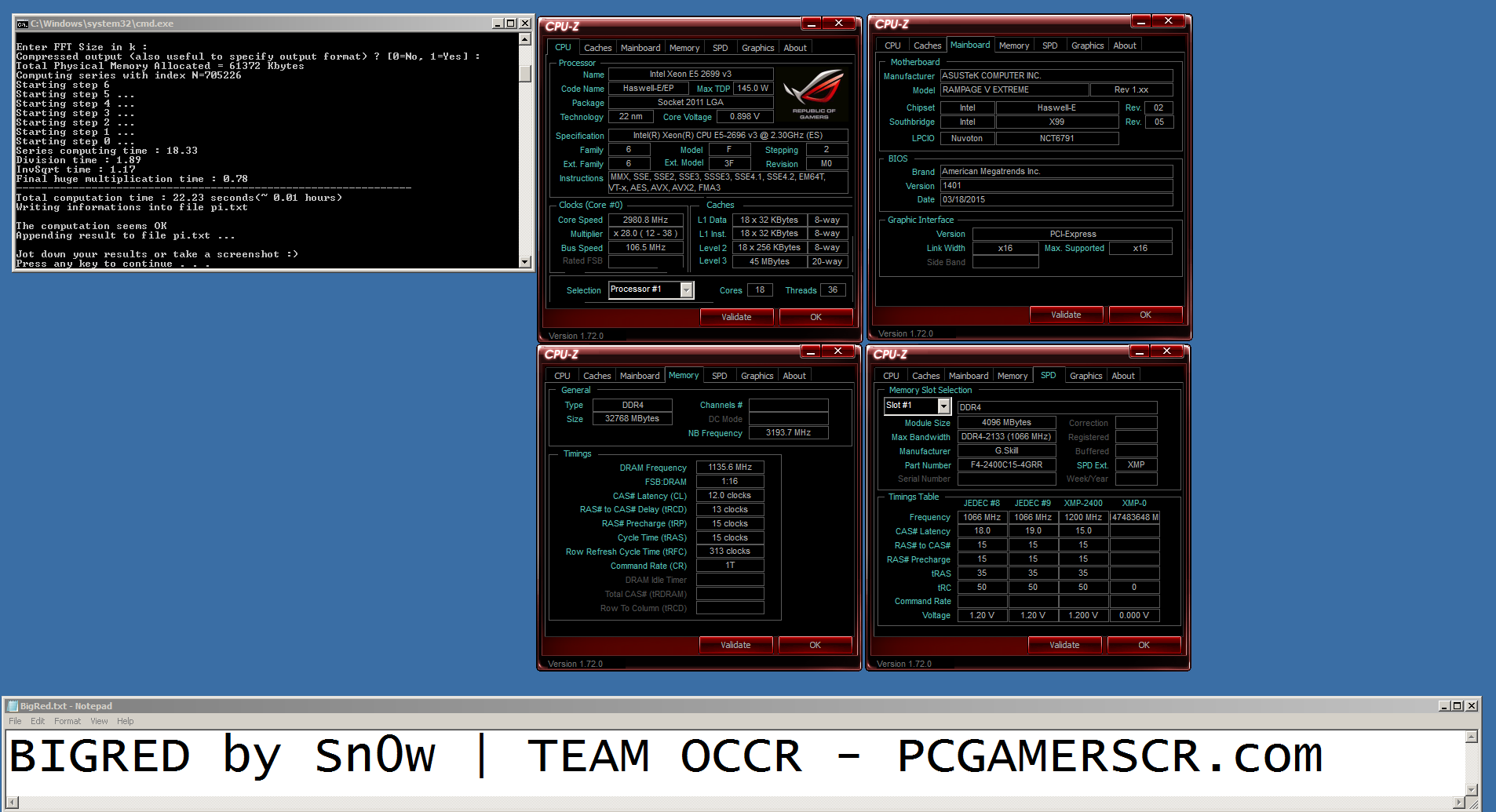Click the BIOS version 1401 field
This screenshot has width=1496, height=812.
tap(1056, 185)
